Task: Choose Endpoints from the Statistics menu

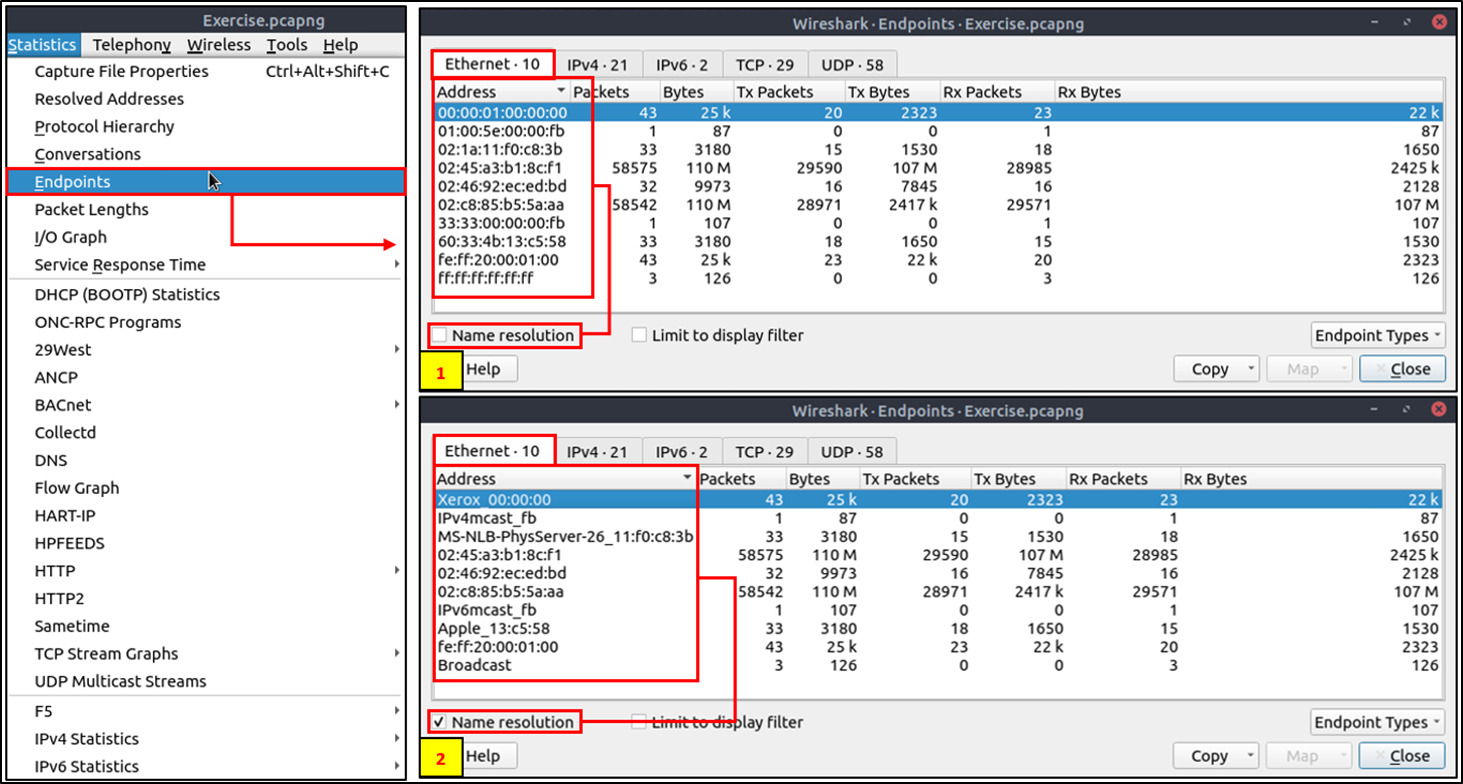Action: [72, 182]
